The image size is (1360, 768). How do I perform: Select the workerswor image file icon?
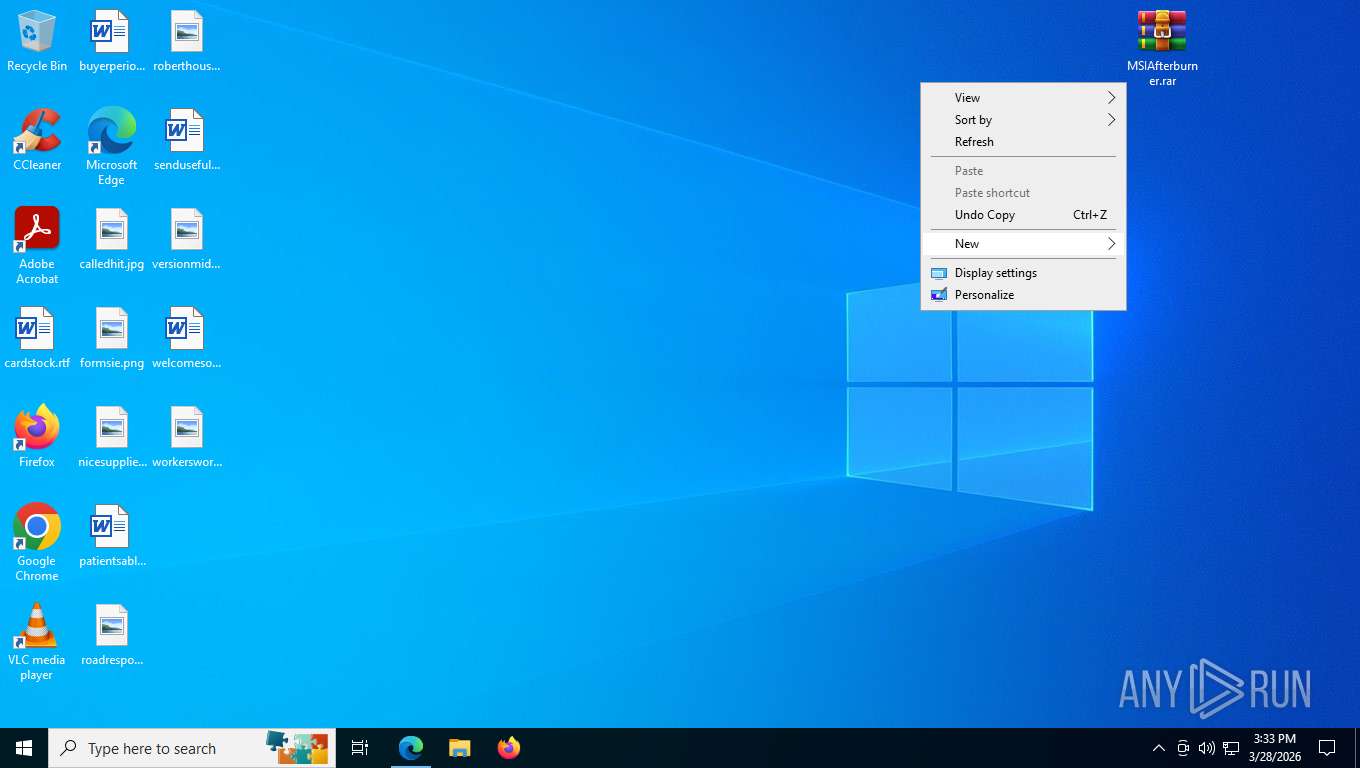pos(186,437)
